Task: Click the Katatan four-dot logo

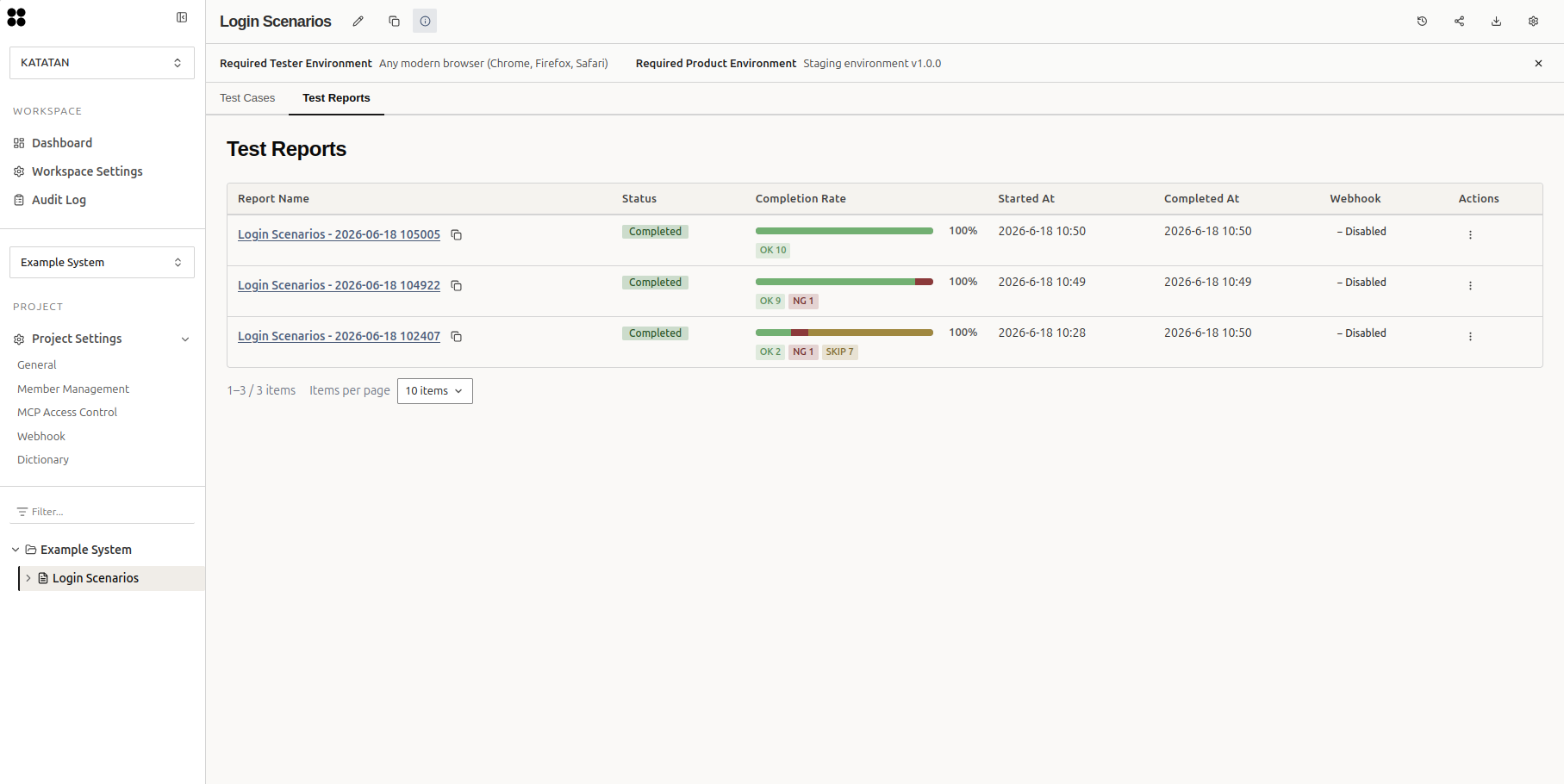Action: 16,17
